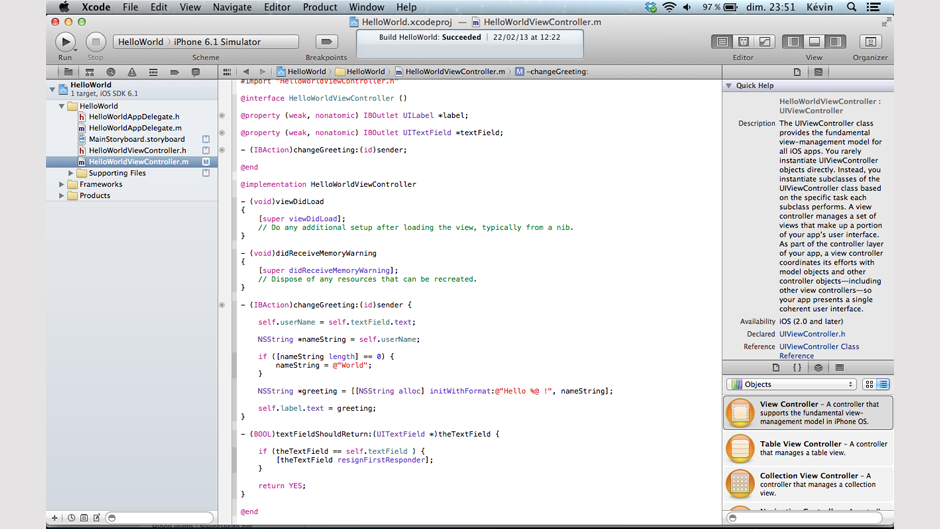Click the Wi-Fi status icon
Screen dimensions: 940x529
(669, 7)
